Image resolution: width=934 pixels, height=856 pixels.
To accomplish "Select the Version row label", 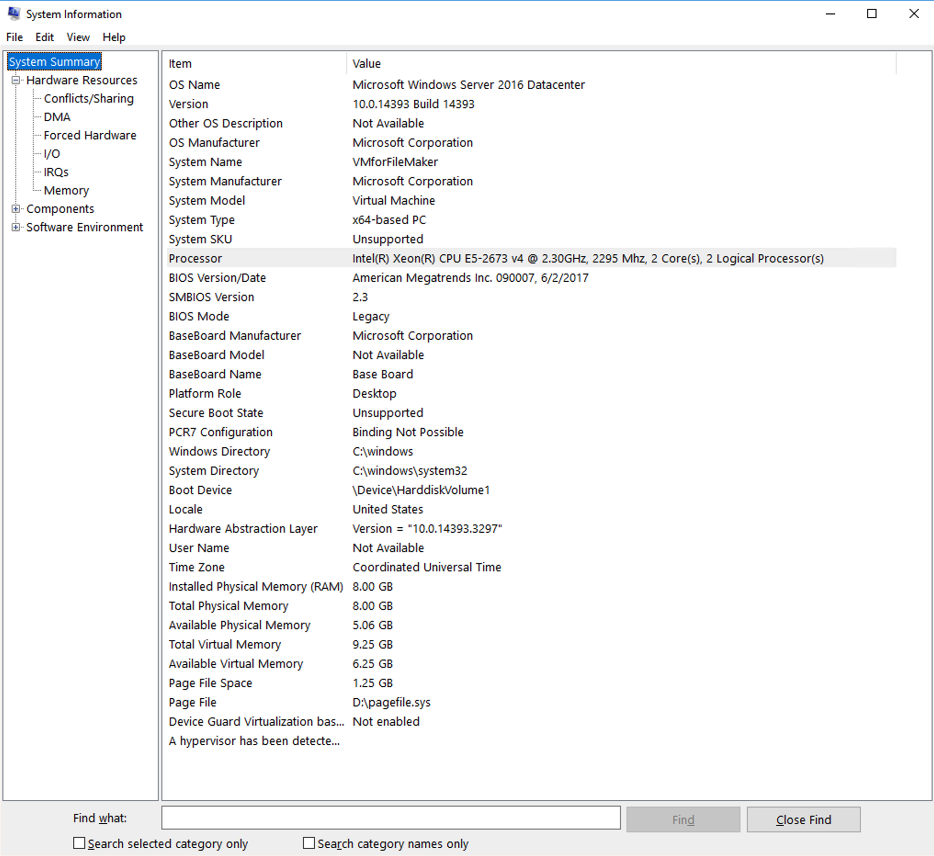I will pyautogui.click(x=188, y=104).
